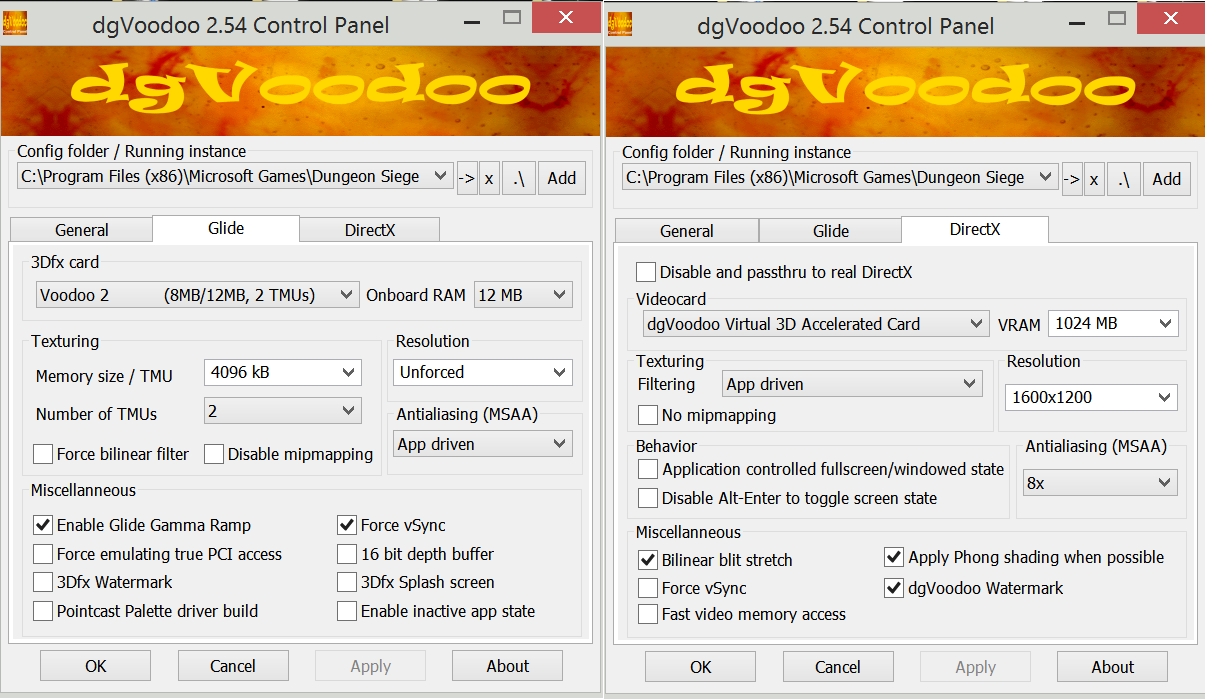Open the Videocard dropdown
Image resolution: width=1205 pixels, height=700 pixels.
(x=815, y=324)
